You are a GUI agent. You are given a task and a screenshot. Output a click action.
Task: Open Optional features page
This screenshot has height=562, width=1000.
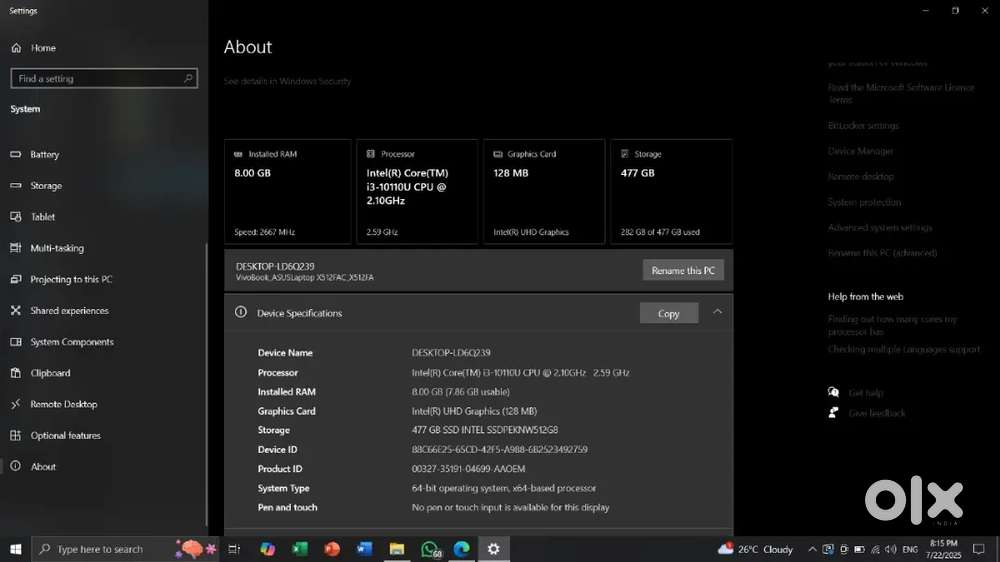pos(66,436)
